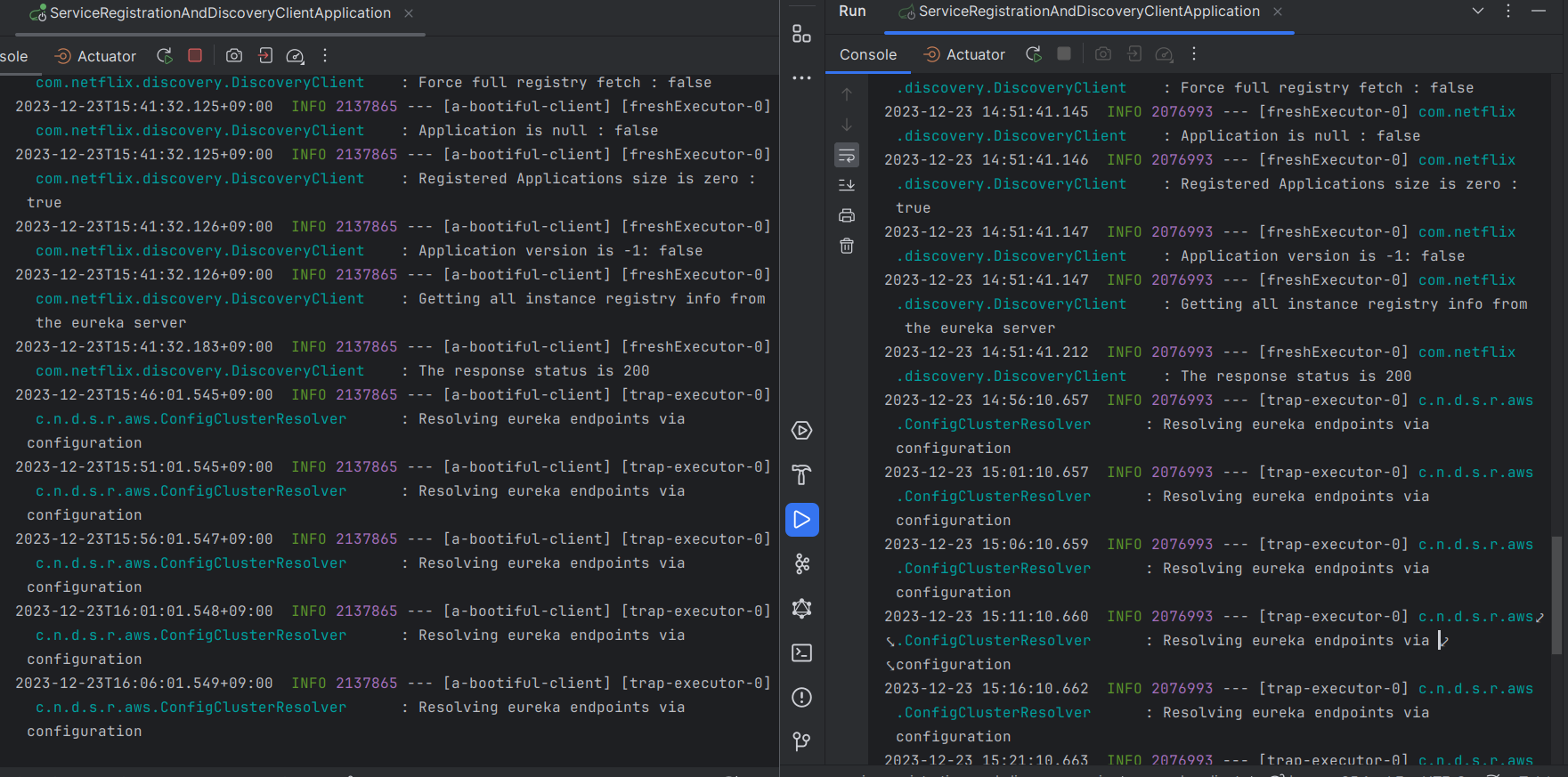This screenshot has width=1568, height=777.
Task: Click 'Getting all instance registry info from' in the right panel
Action: (1354, 304)
